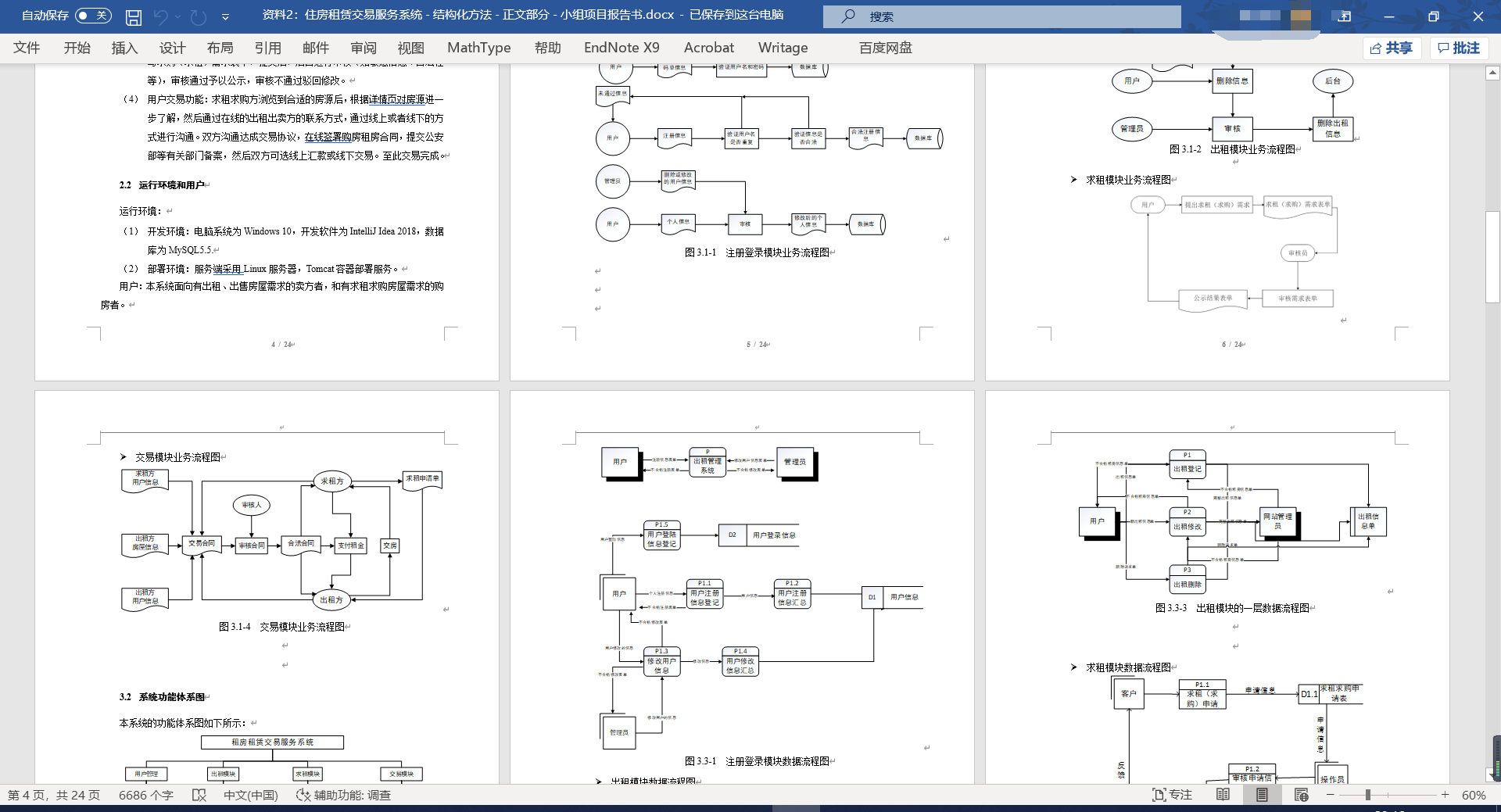
Task: Open the zoom level 60% dialog
Action: tap(1474, 795)
